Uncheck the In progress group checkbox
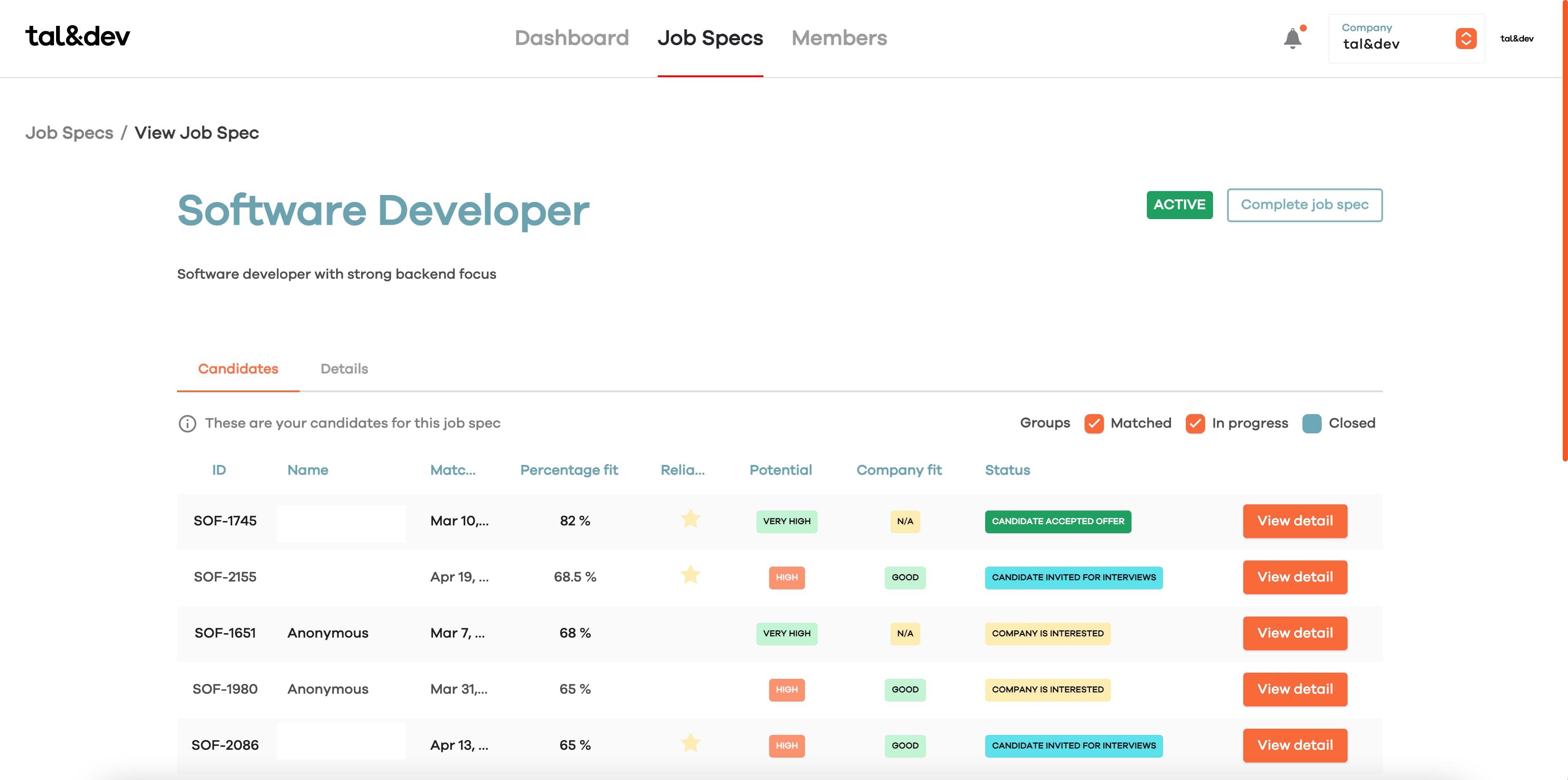 coord(1195,423)
